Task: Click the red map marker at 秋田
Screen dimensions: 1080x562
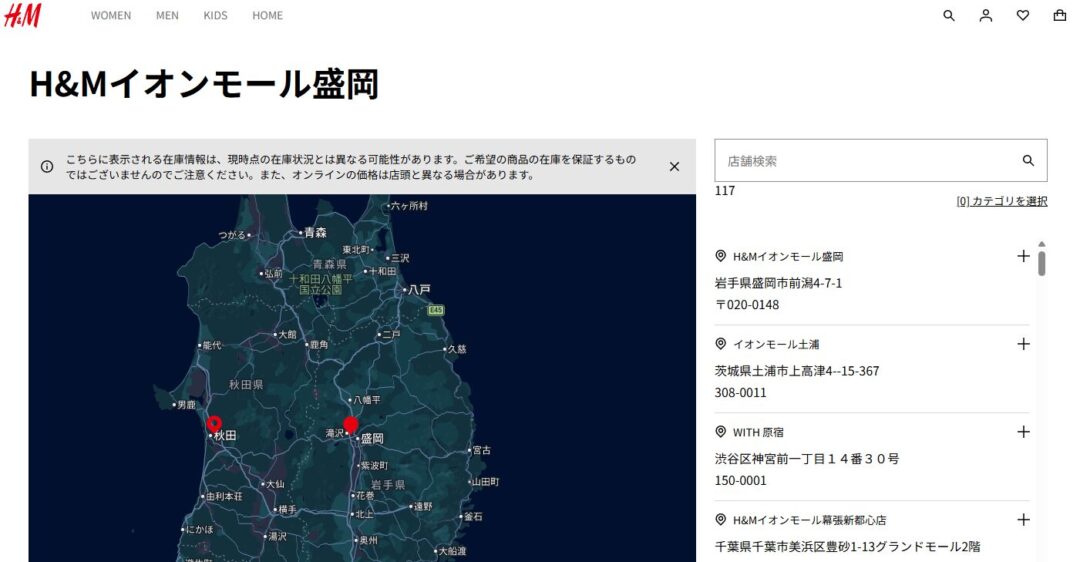Action: [213, 424]
